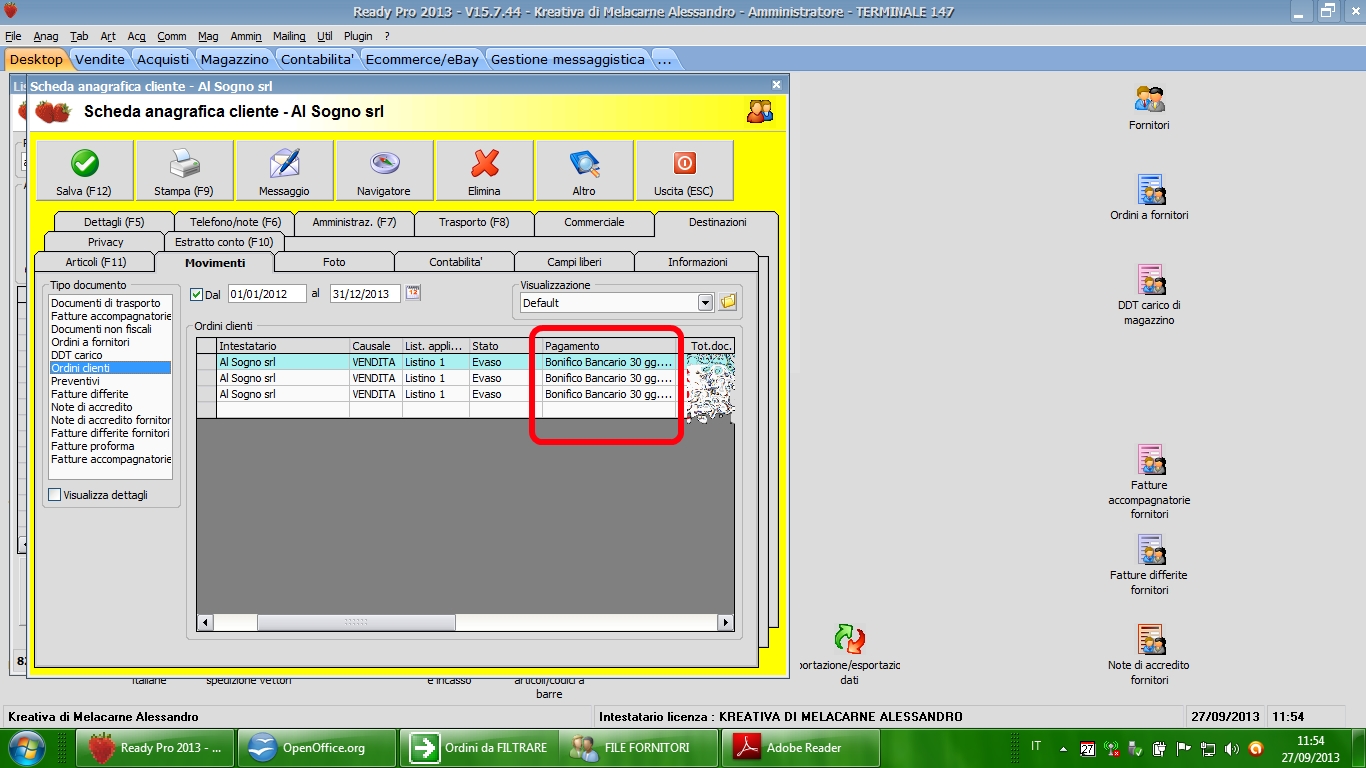
Task: Open the Gestione messaggistica main tab
Action: coord(568,59)
